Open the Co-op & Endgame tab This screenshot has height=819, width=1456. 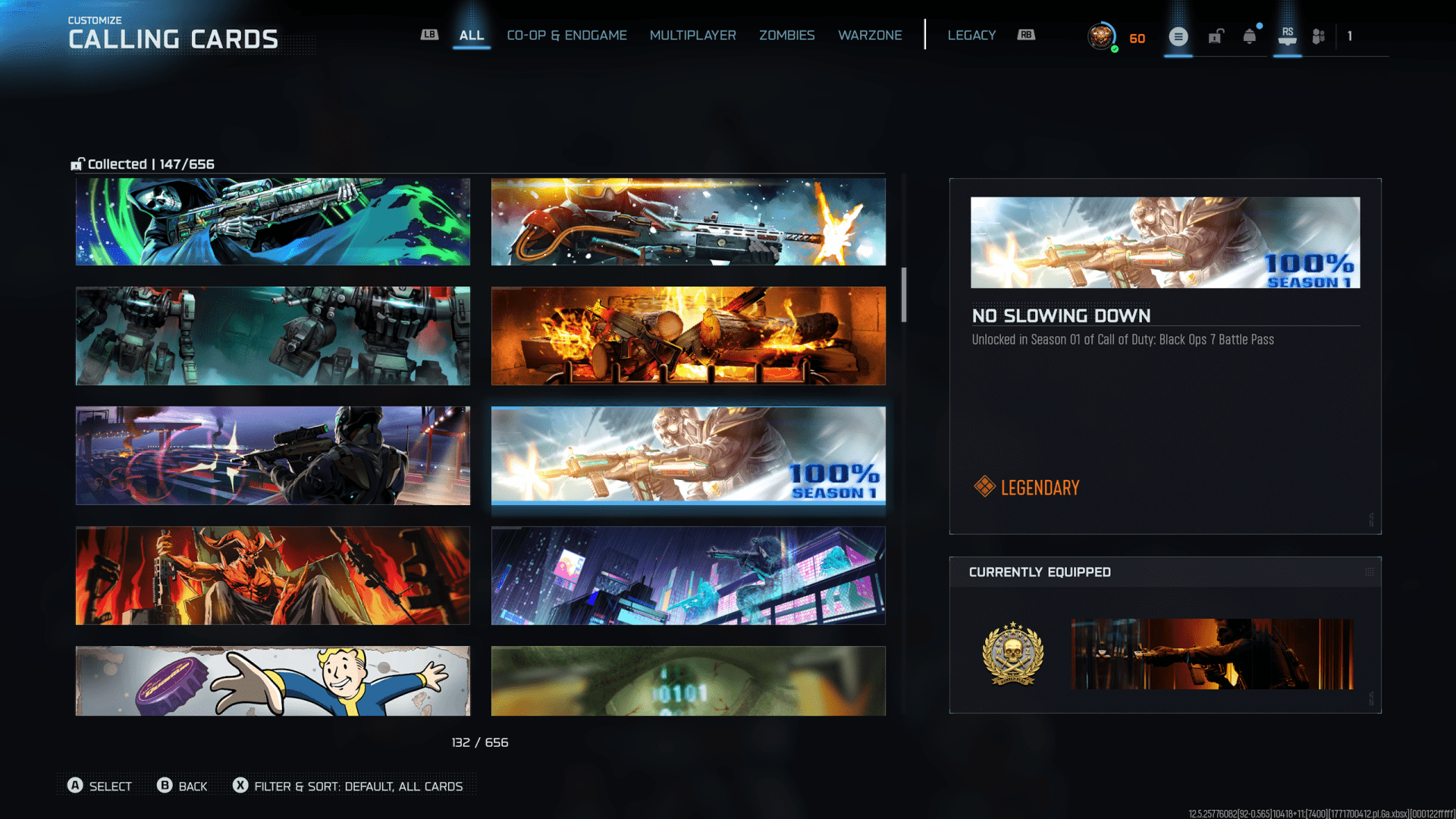coord(566,35)
